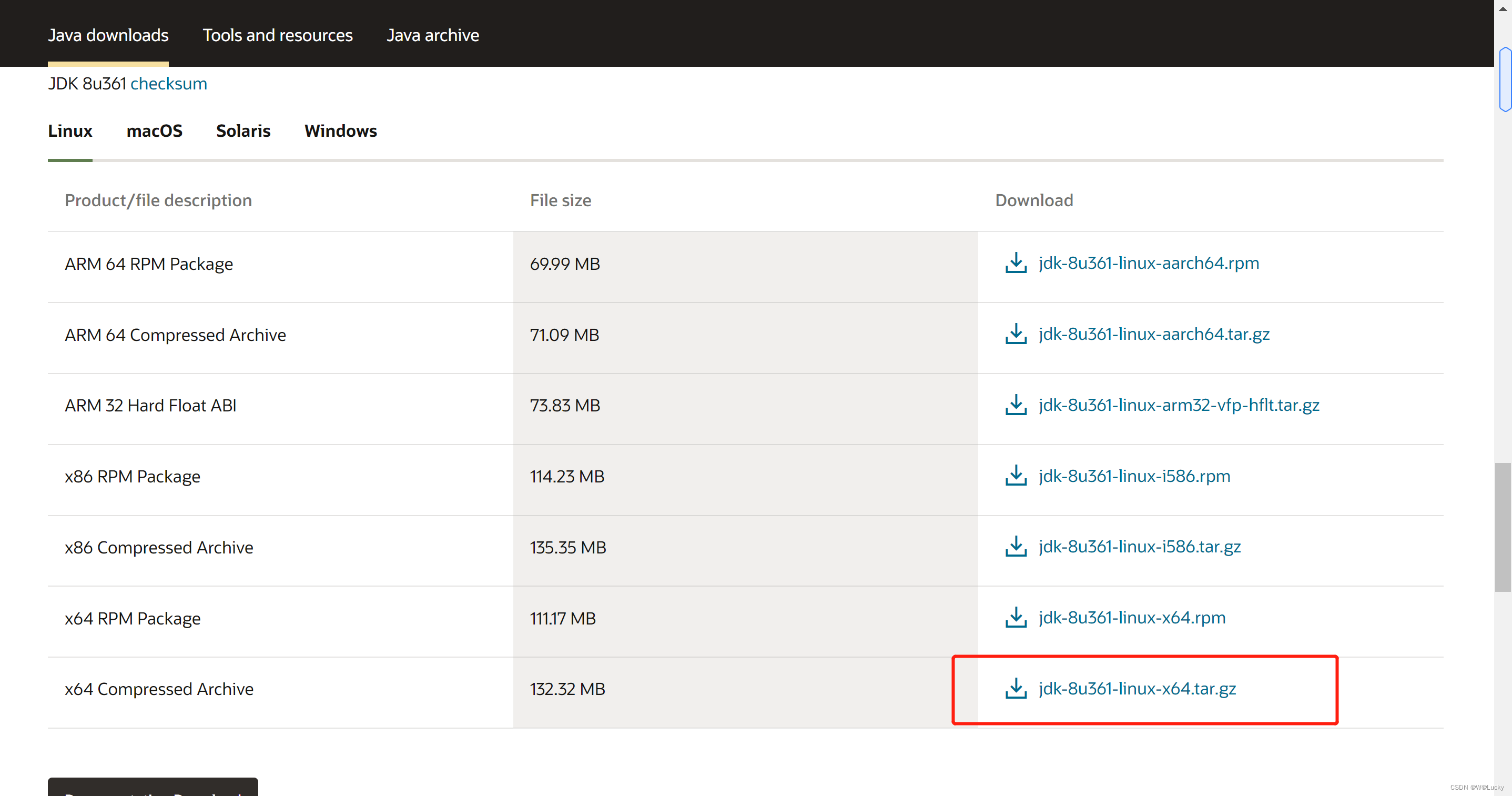Click the dark button at page bottom

pos(153,788)
